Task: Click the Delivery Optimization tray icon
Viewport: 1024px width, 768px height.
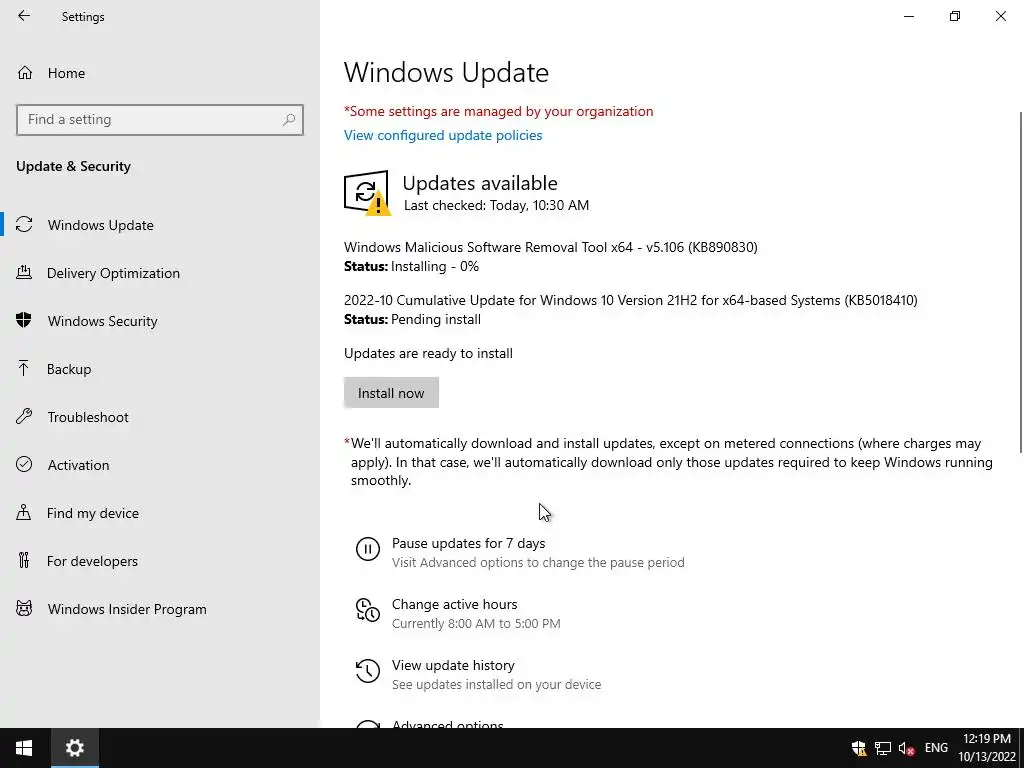Action: coord(24,272)
